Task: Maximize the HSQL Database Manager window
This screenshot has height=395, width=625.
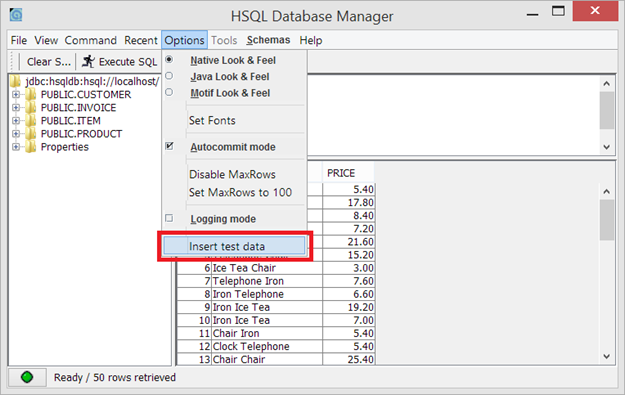Action: point(558,11)
